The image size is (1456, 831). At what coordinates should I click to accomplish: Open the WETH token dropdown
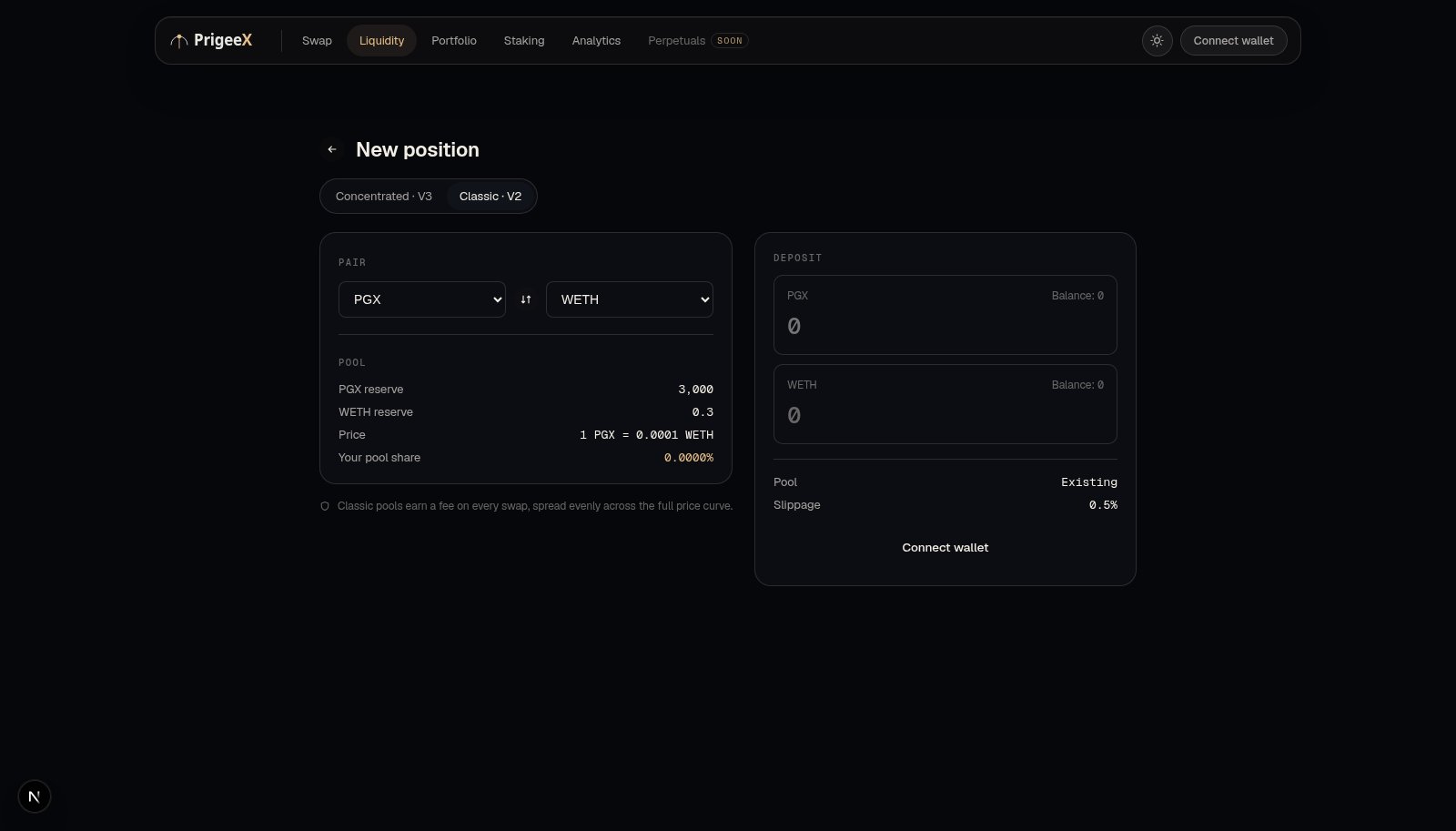click(630, 299)
